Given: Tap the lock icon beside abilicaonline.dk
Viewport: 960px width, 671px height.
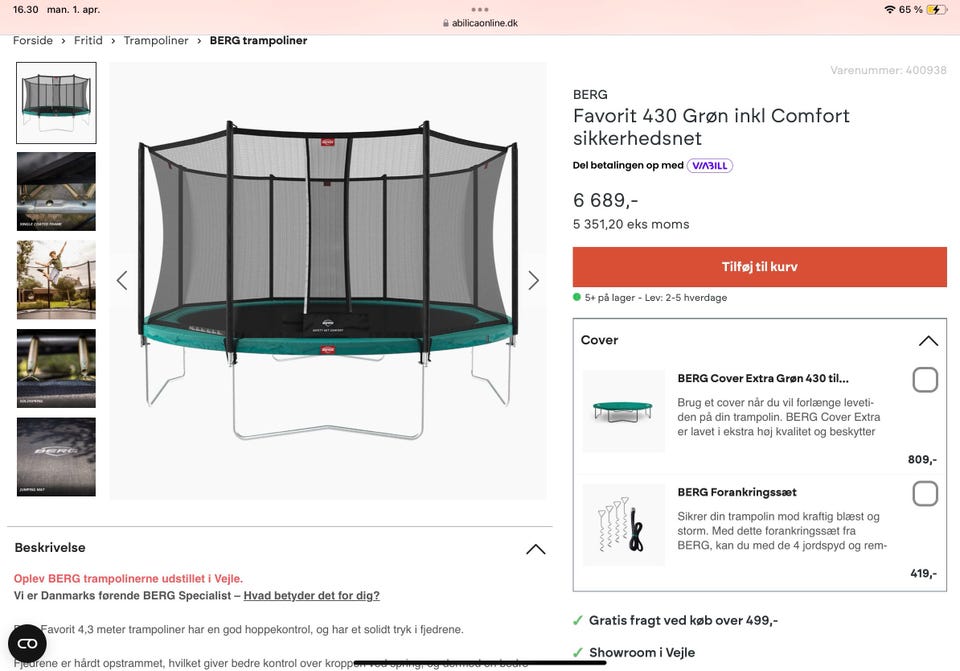Looking at the screenshot, I should coord(446,23).
